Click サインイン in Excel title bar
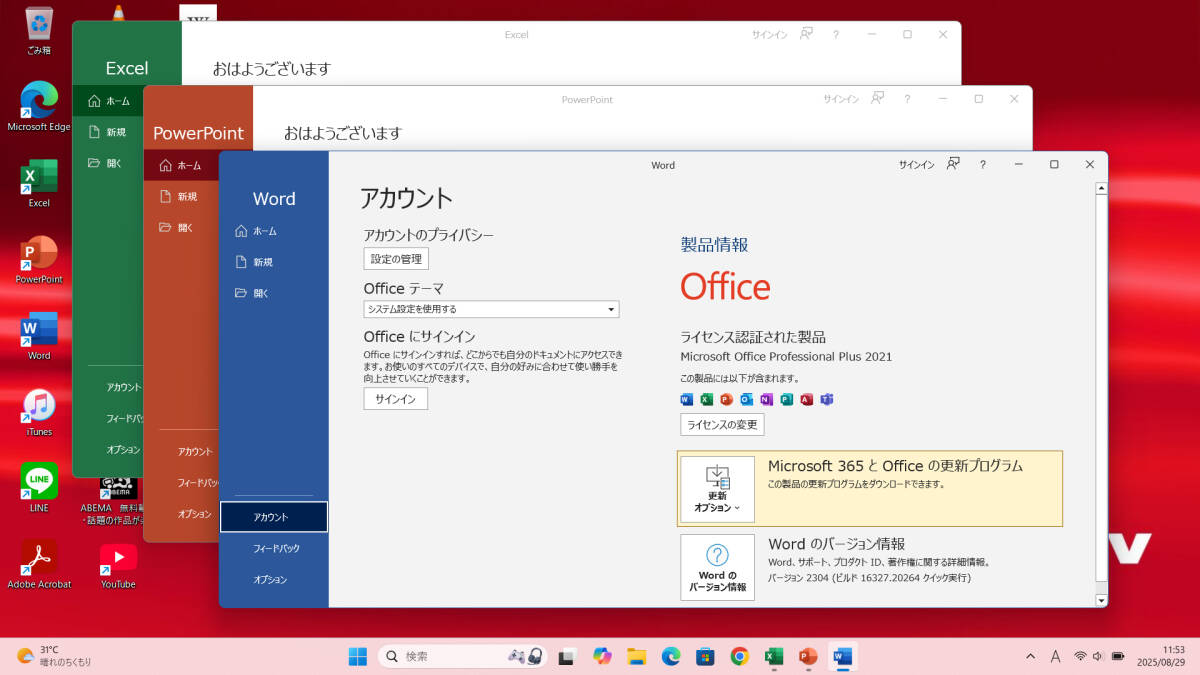Image resolution: width=1200 pixels, height=675 pixels. pyautogui.click(x=770, y=35)
